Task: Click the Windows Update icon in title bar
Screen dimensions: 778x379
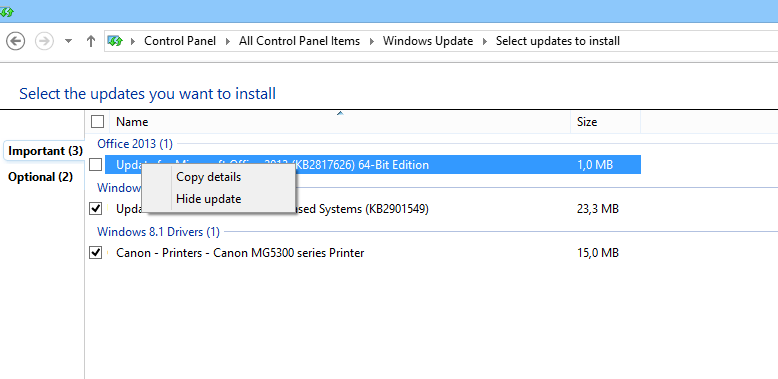Action: point(6,11)
